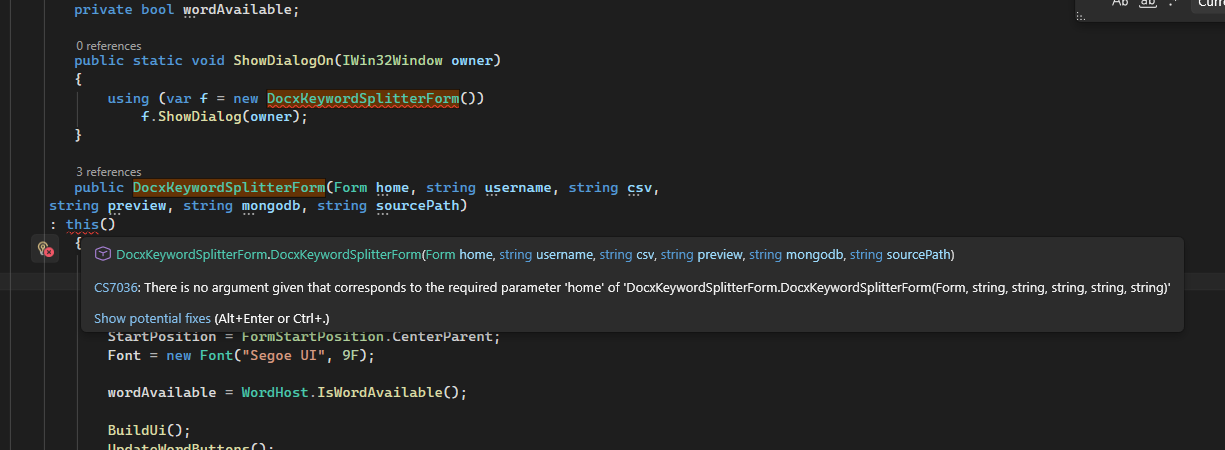Viewport: 1225px width, 450px height.
Task: Click DocxKeywordSplitterForm in the using statement
Action: (363, 98)
